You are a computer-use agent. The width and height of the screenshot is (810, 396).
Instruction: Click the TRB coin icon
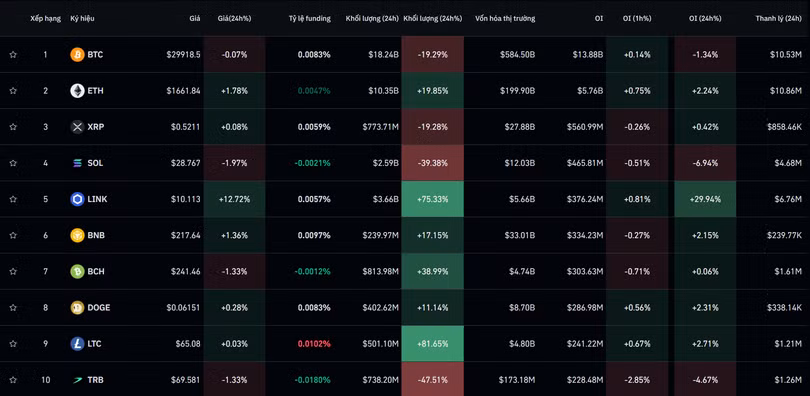pos(77,380)
